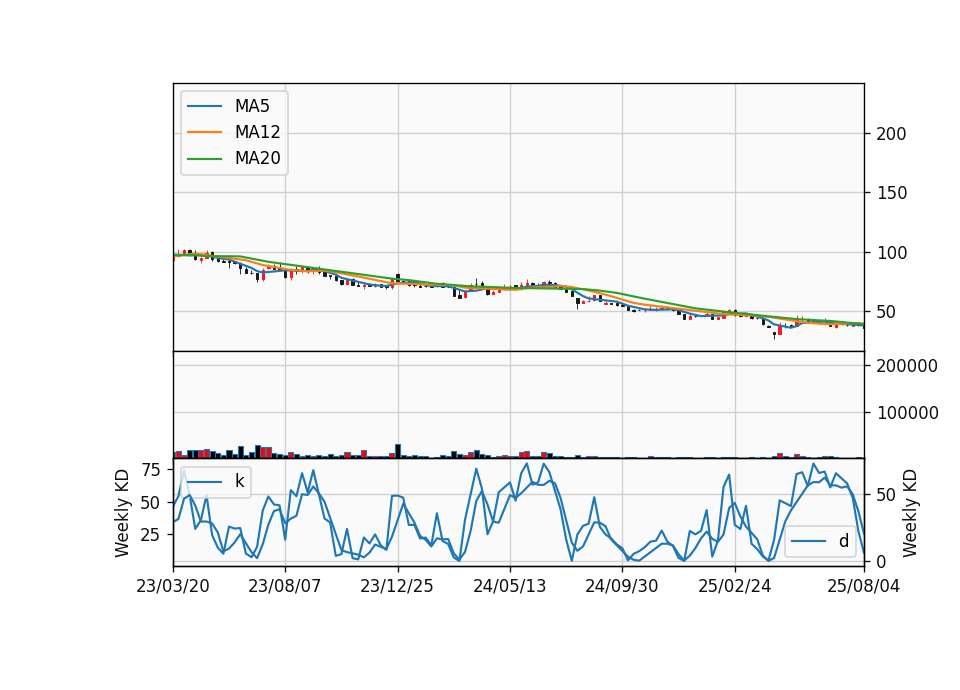Viewport: 960px width, 690px height.
Task: Click the 23/12/25 date axis label
Action: (397, 586)
